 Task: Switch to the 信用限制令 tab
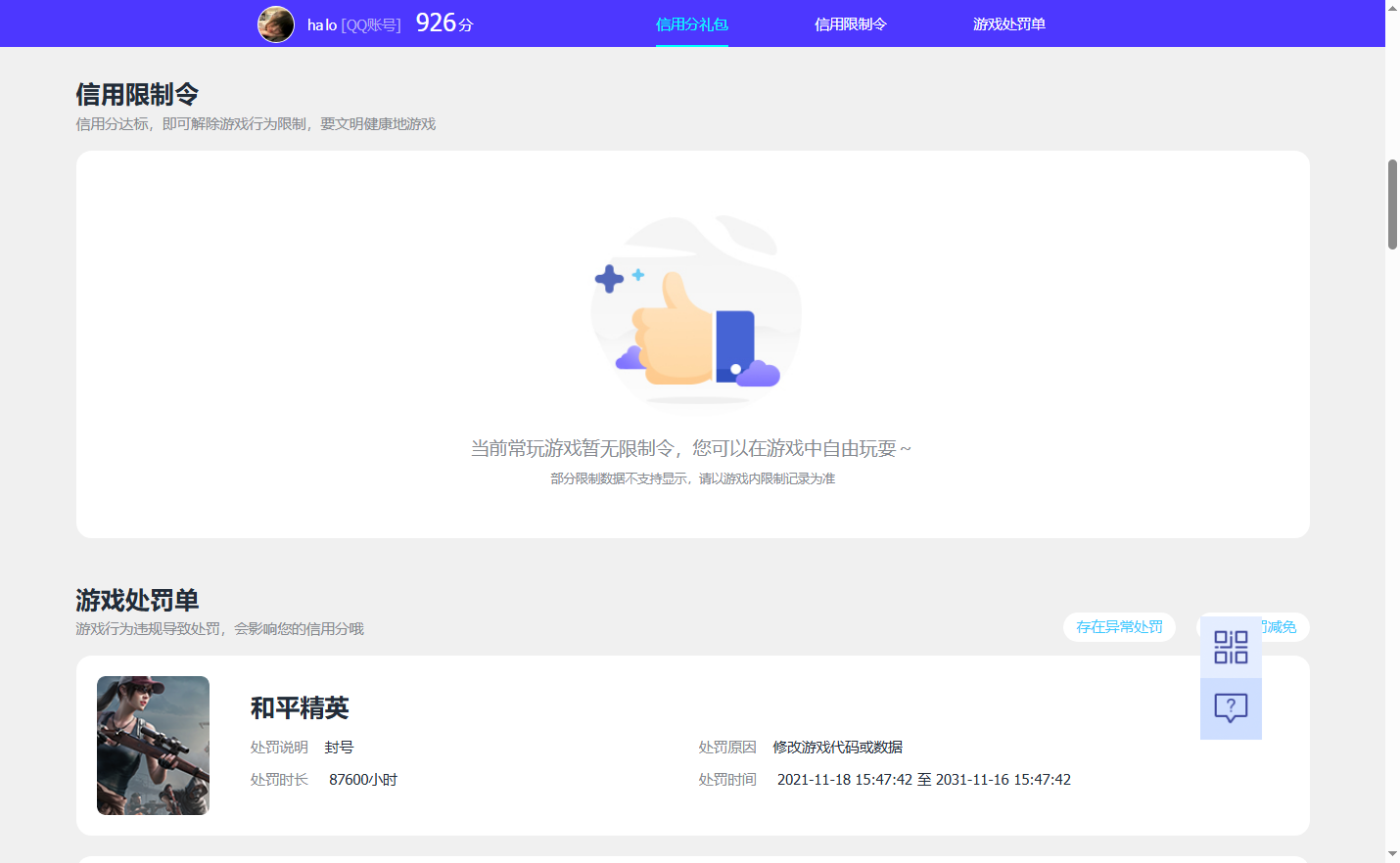pos(851,24)
